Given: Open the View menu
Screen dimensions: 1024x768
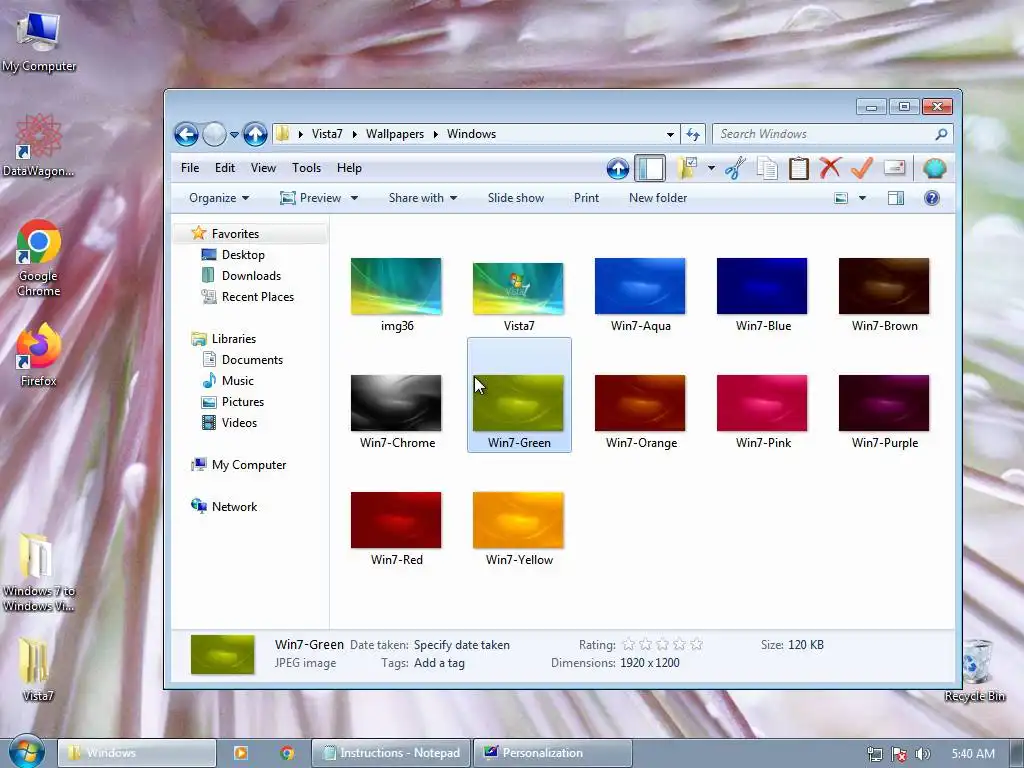Looking at the screenshot, I should tap(263, 168).
